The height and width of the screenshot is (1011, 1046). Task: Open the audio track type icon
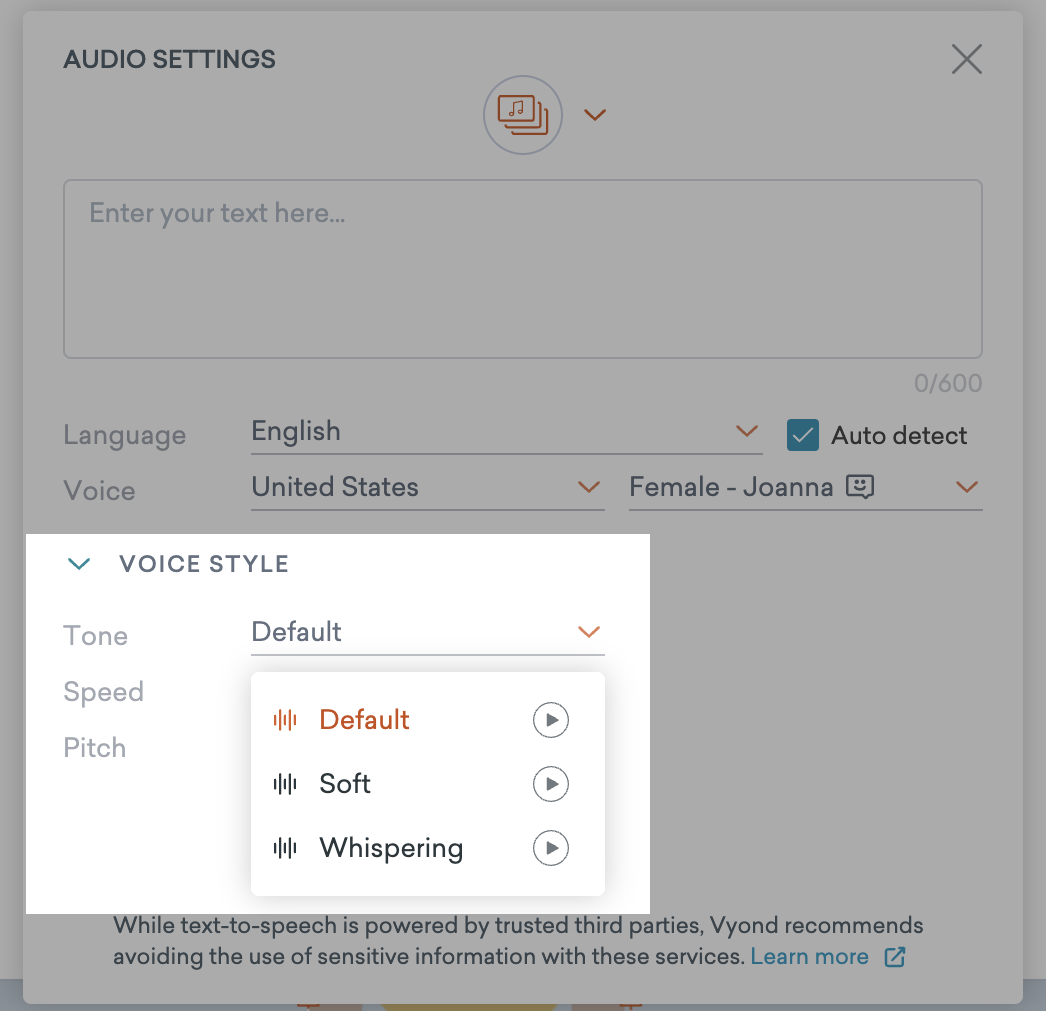click(x=523, y=114)
